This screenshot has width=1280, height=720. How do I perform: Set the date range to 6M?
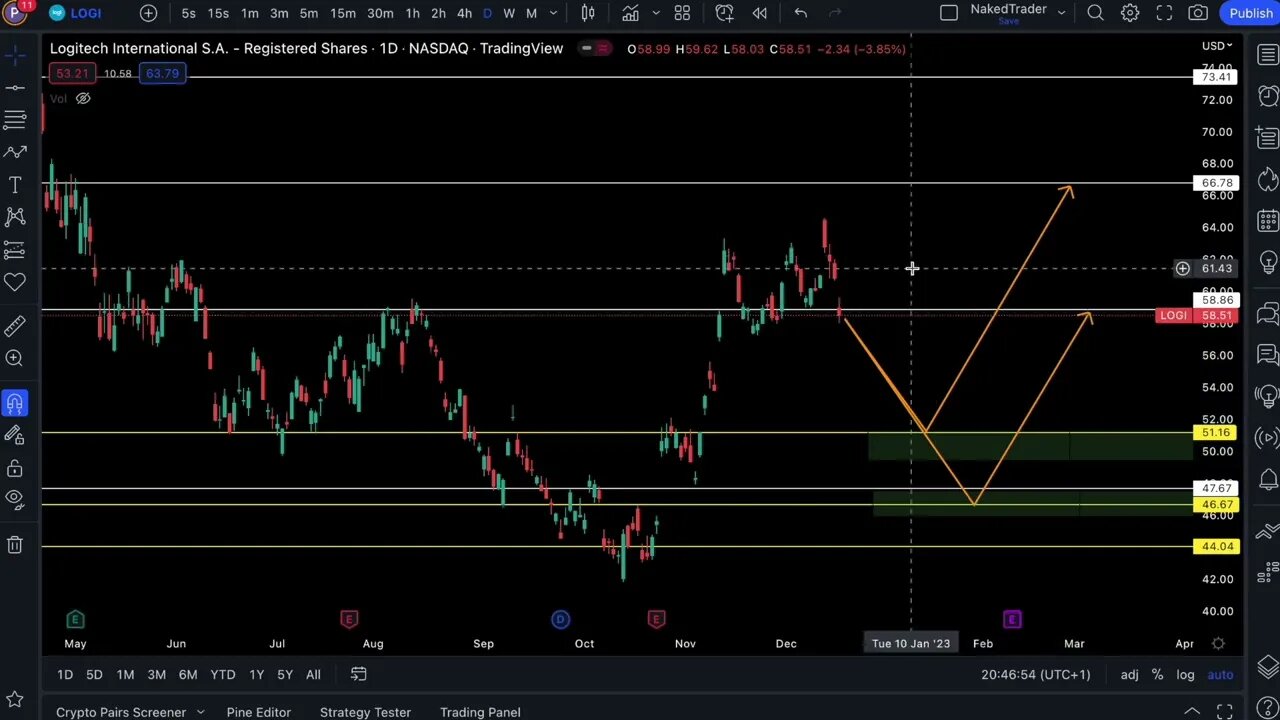click(188, 675)
